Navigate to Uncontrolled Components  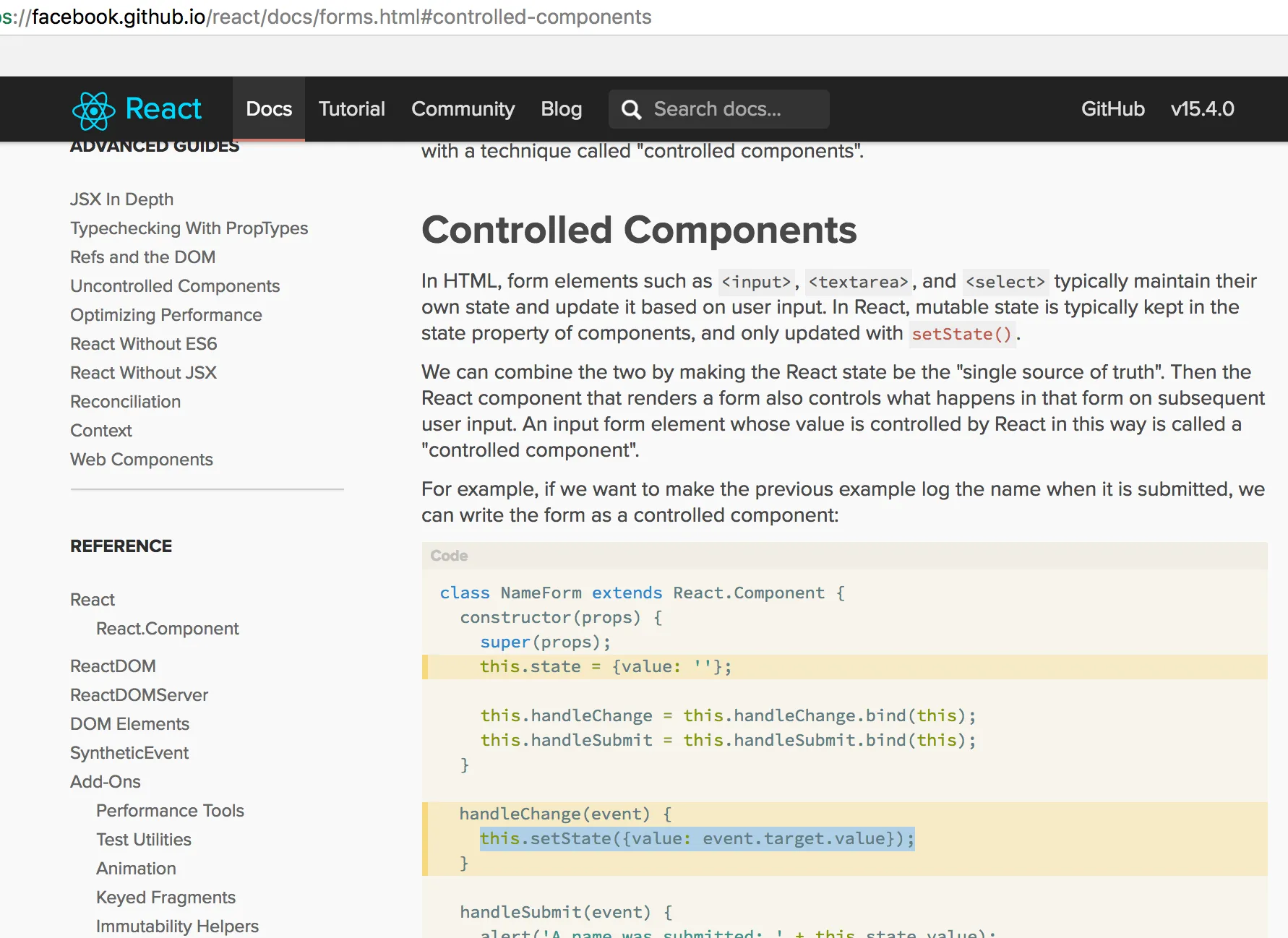tap(175, 286)
